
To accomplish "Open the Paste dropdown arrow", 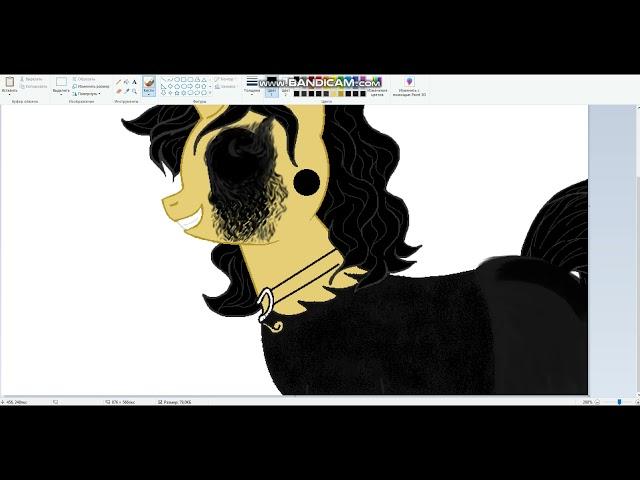I will [x=9, y=94].
